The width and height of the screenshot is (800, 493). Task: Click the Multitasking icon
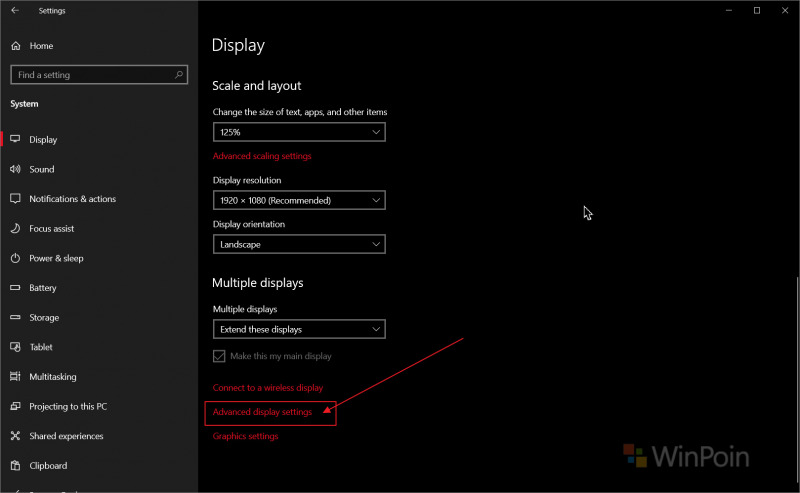[x=15, y=377]
